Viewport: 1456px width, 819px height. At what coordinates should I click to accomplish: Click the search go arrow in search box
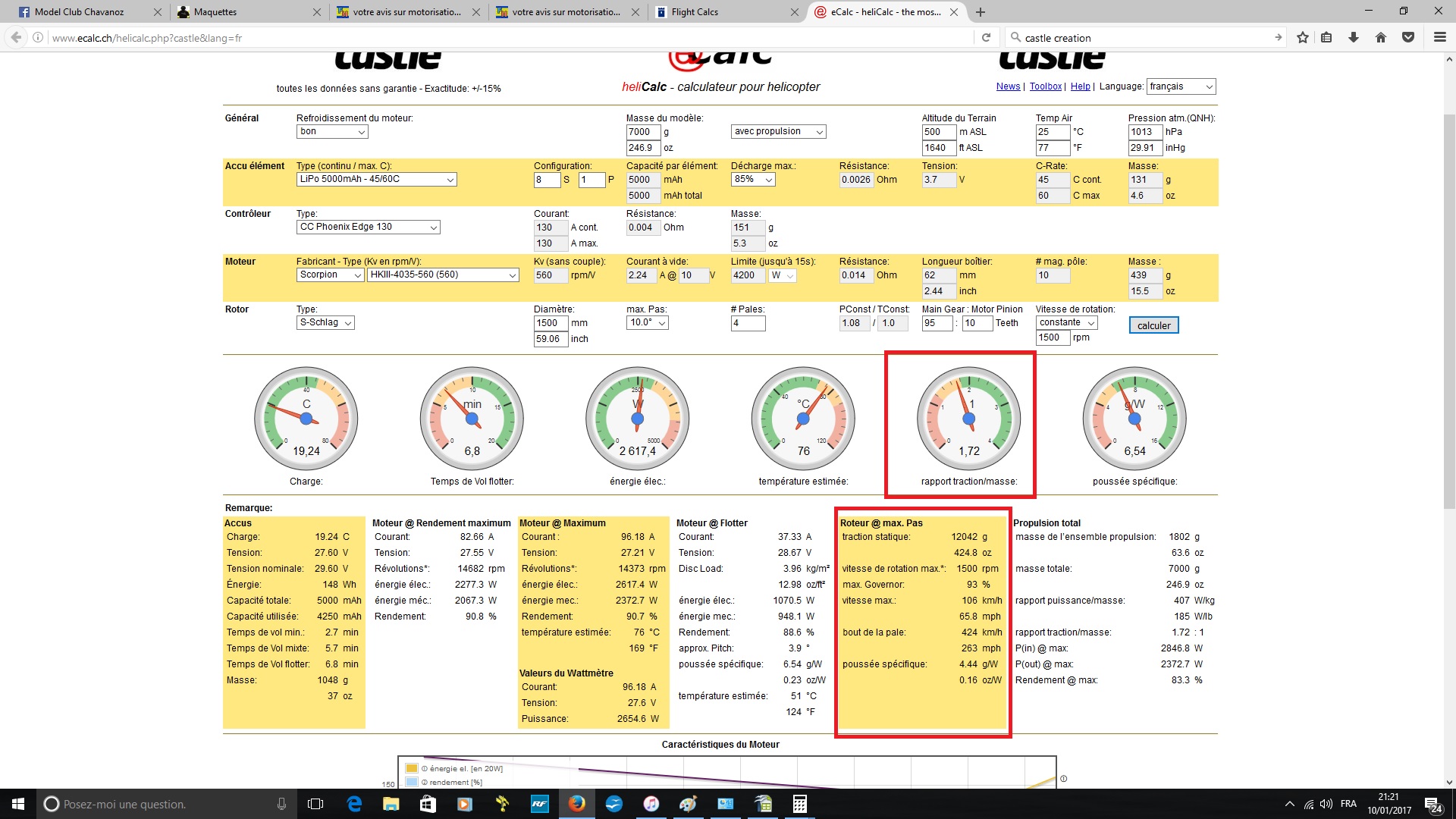pyautogui.click(x=1278, y=37)
